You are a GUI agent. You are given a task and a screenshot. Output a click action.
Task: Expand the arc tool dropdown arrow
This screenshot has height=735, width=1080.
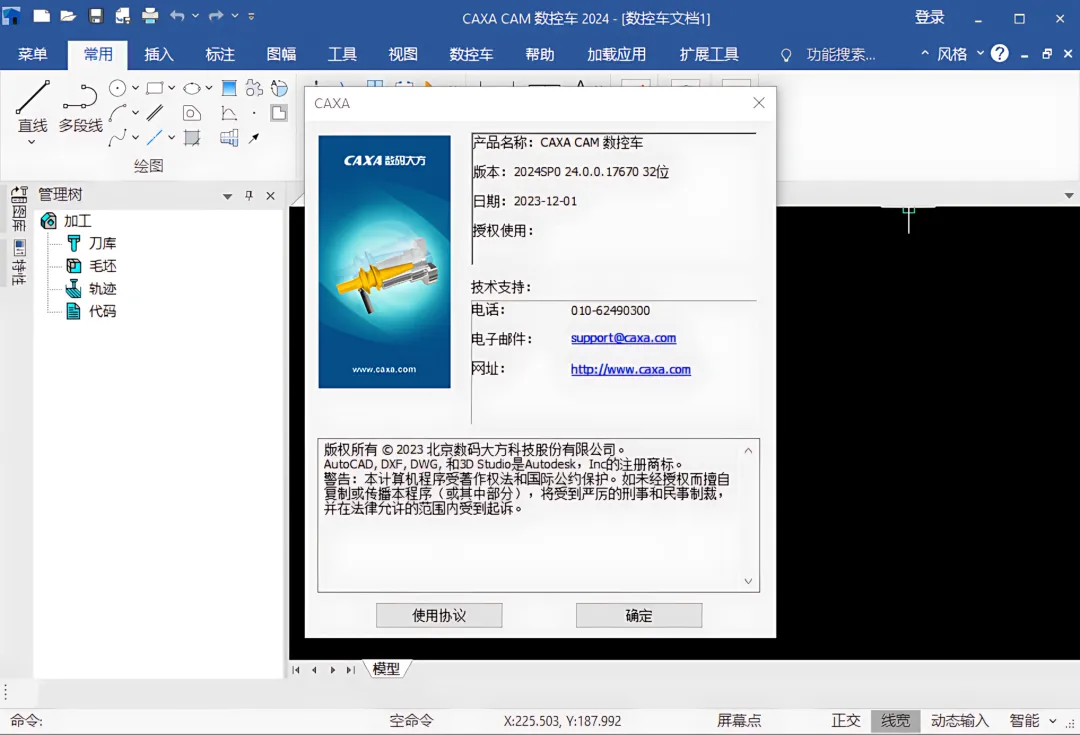136,113
